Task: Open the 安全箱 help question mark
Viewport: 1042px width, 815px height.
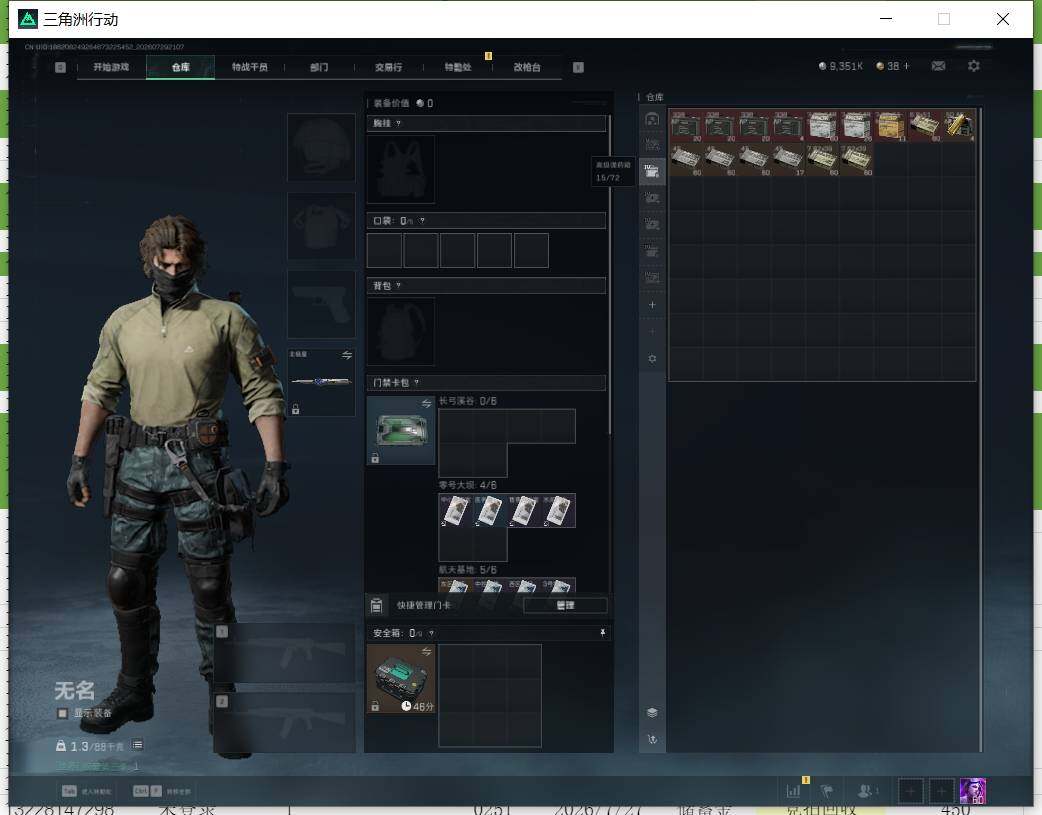Action: pyautogui.click(x=431, y=633)
